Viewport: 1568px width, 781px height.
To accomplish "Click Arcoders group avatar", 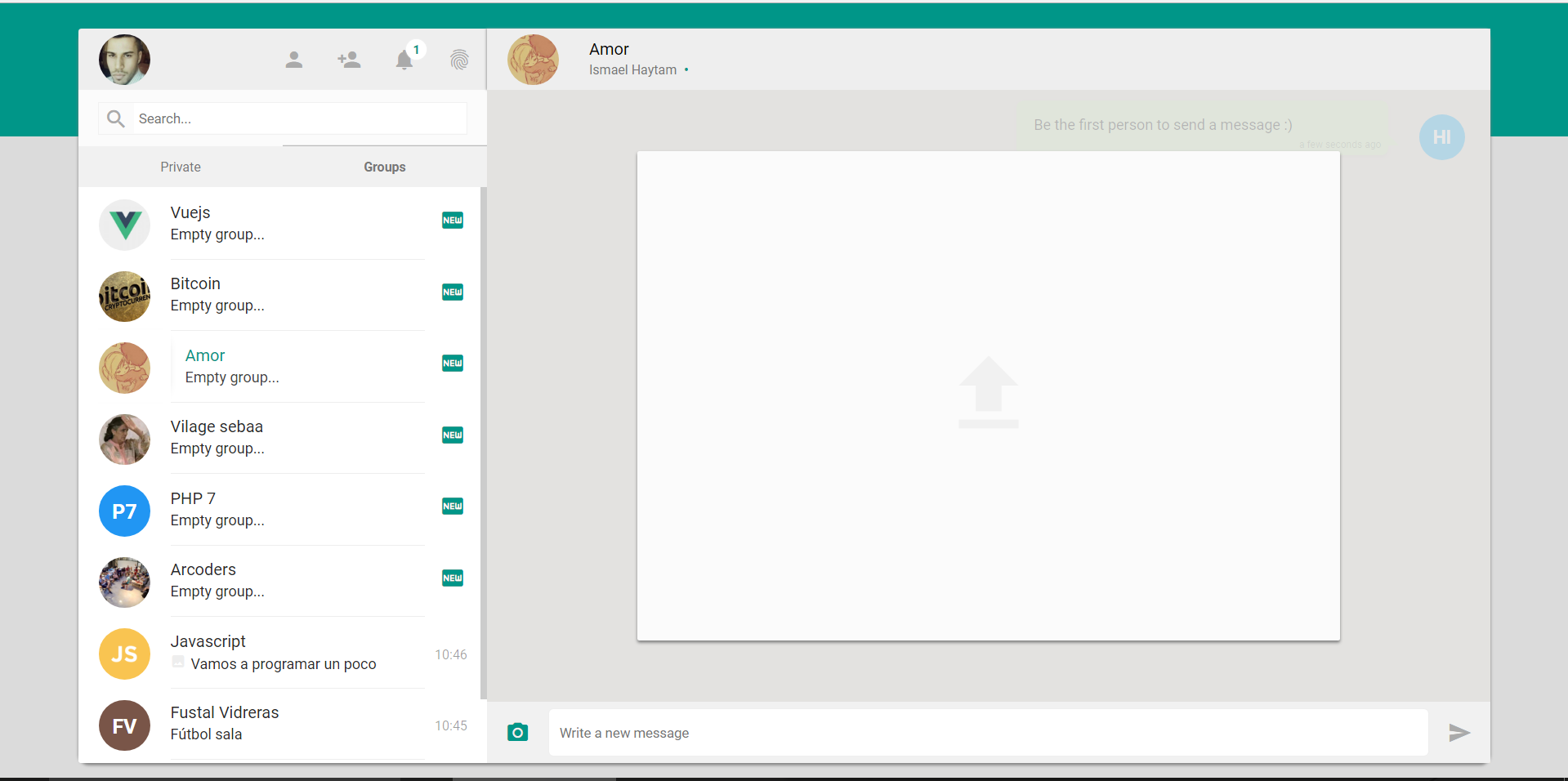I will [x=124, y=582].
